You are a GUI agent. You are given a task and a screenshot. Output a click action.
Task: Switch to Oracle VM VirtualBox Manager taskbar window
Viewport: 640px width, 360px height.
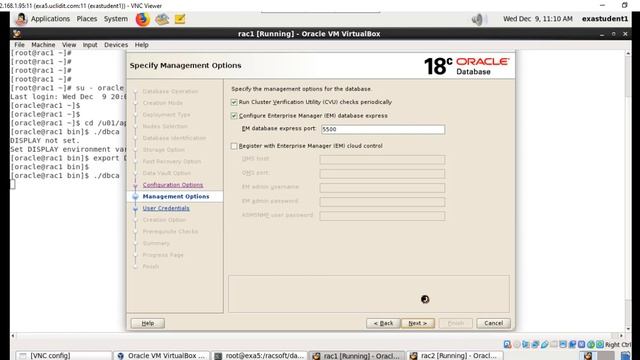[x=161, y=356]
